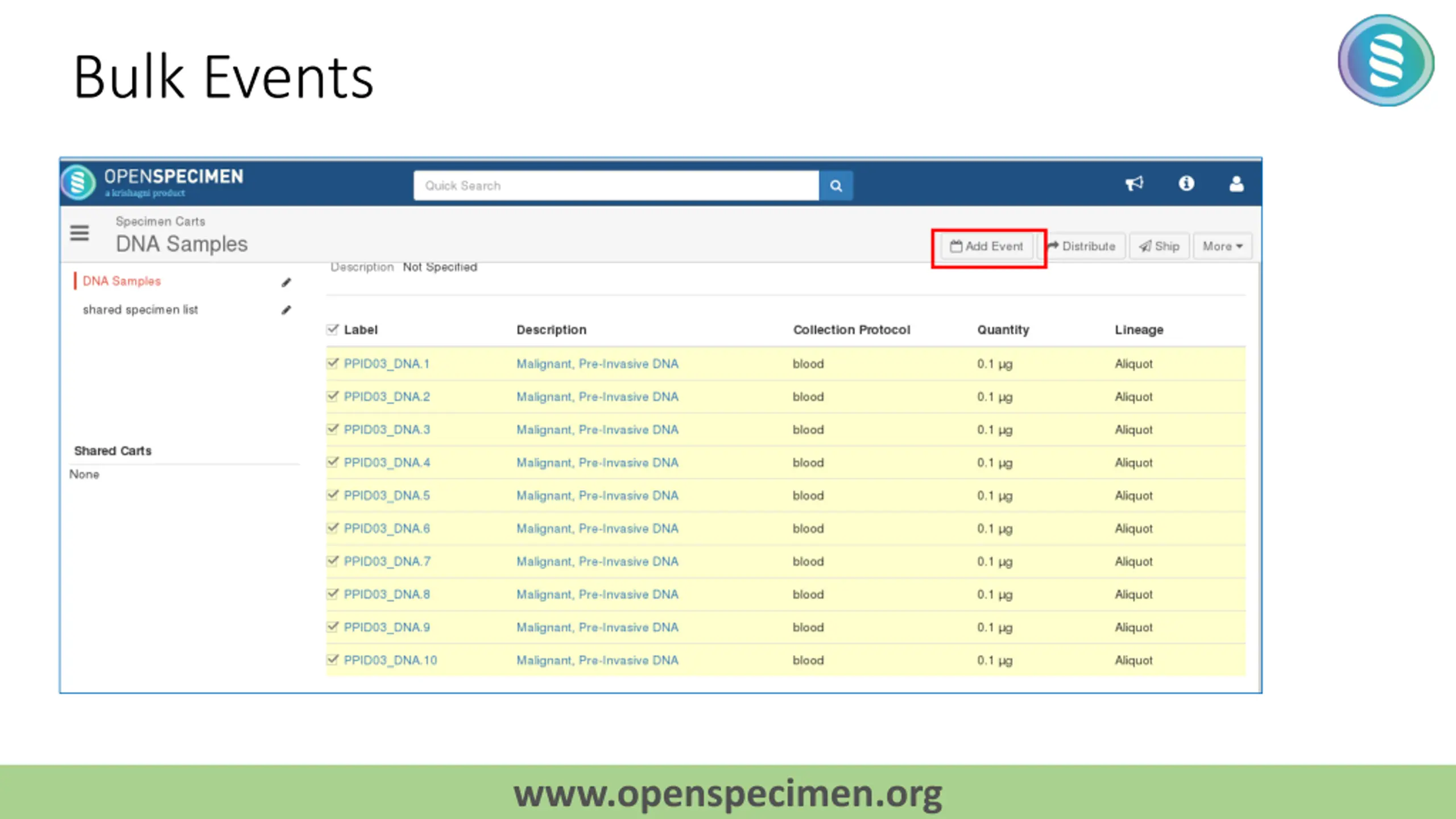Viewport: 1456px width, 819px height.
Task: Open the info circle icon
Action: 1186,183
